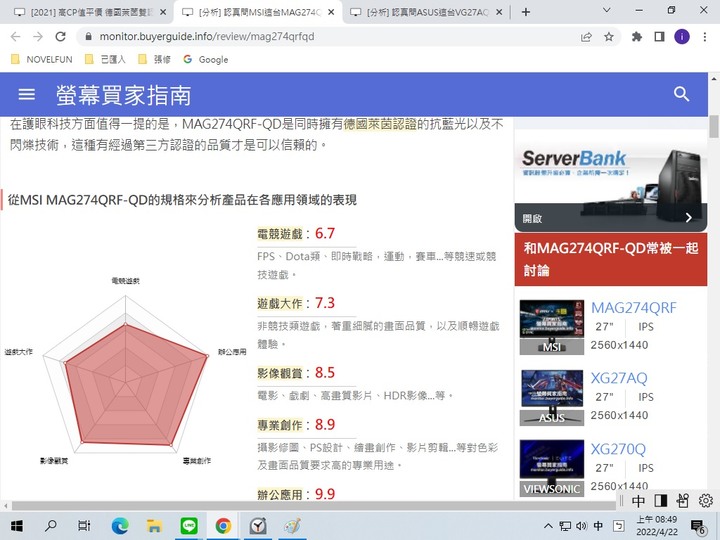
Task: Go back with the browser back arrow
Action: coord(15,37)
